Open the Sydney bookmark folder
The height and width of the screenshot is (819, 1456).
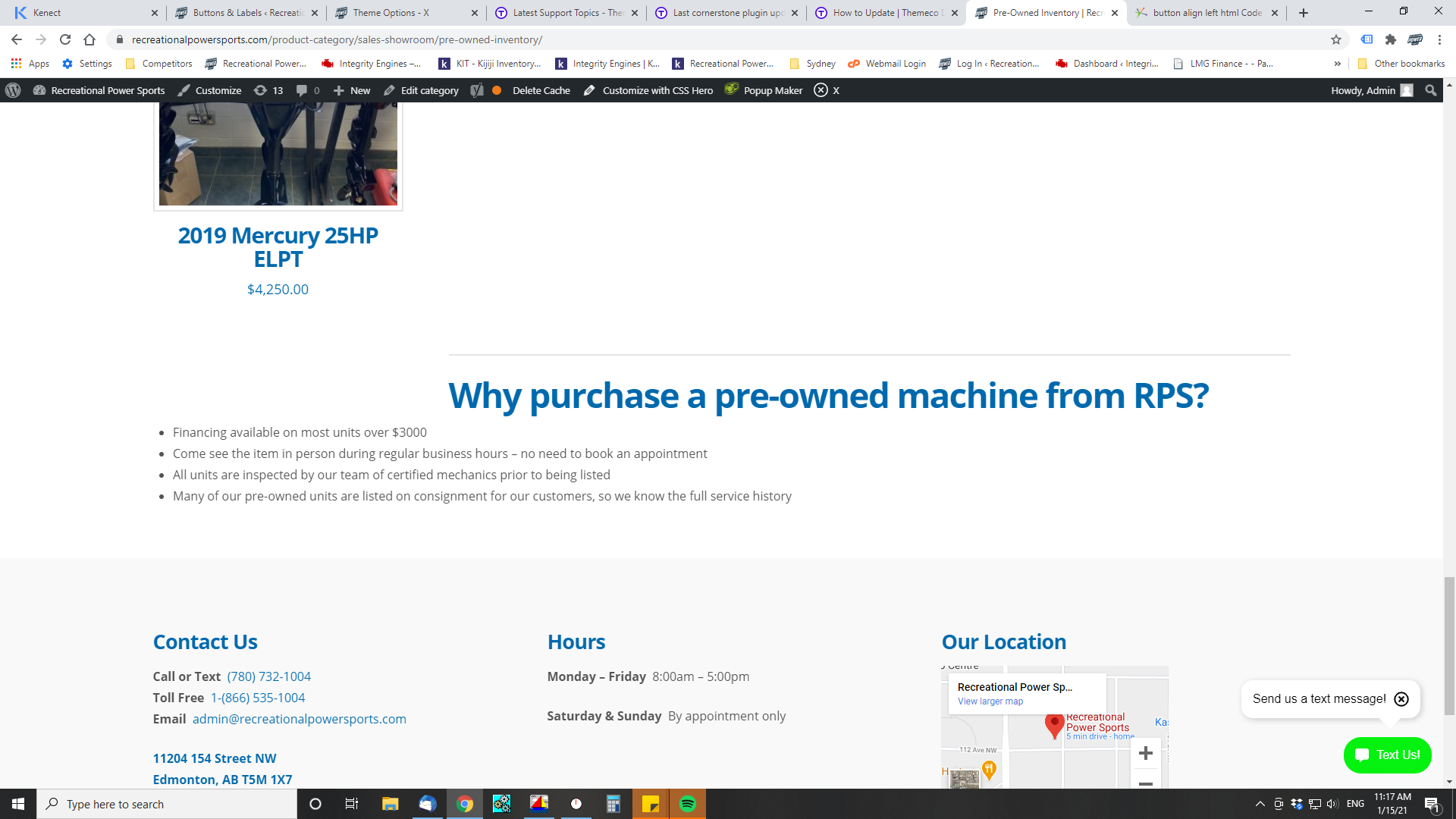click(x=812, y=64)
